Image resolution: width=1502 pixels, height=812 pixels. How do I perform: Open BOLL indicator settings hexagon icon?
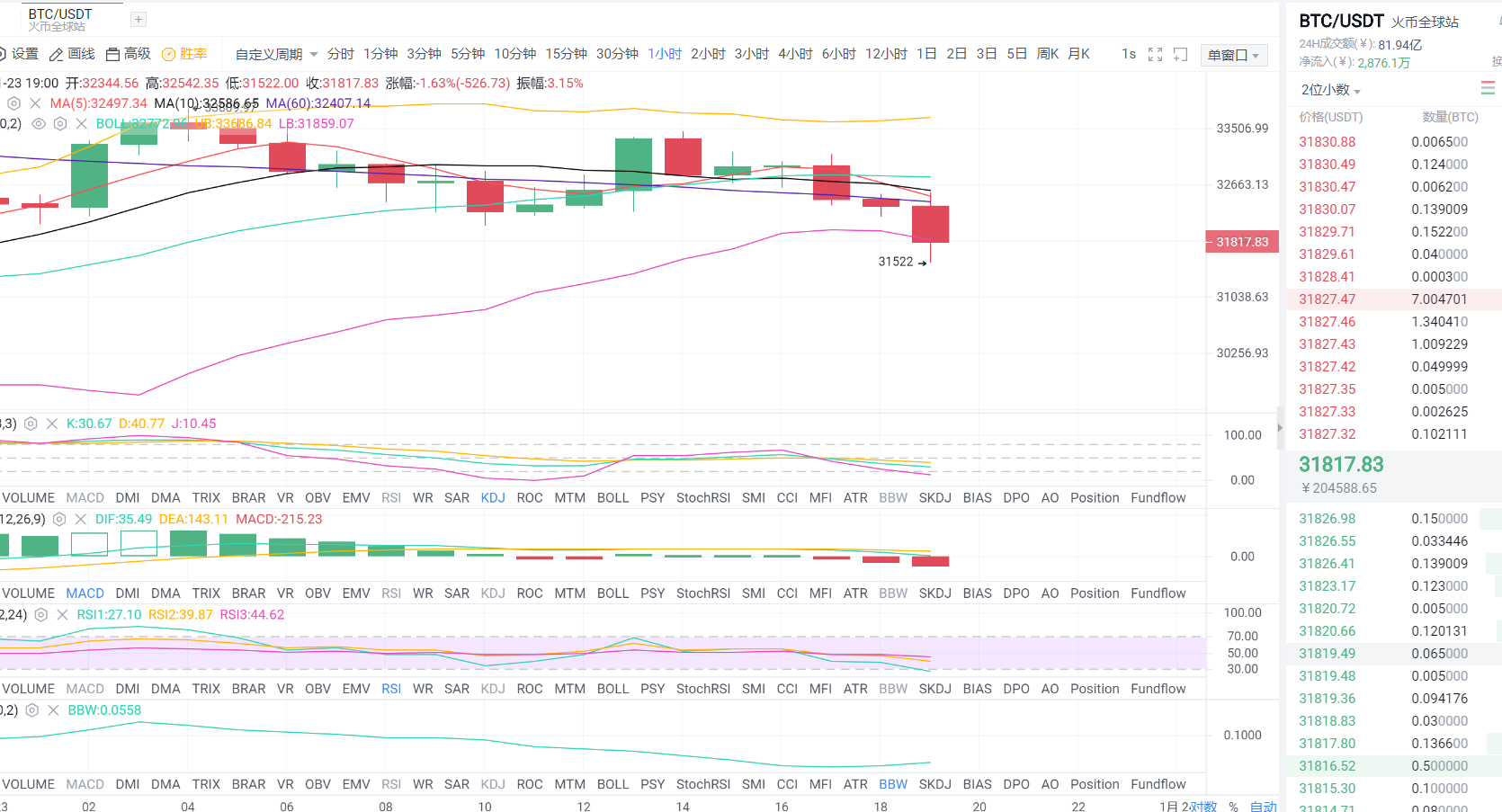pyautogui.click(x=60, y=124)
